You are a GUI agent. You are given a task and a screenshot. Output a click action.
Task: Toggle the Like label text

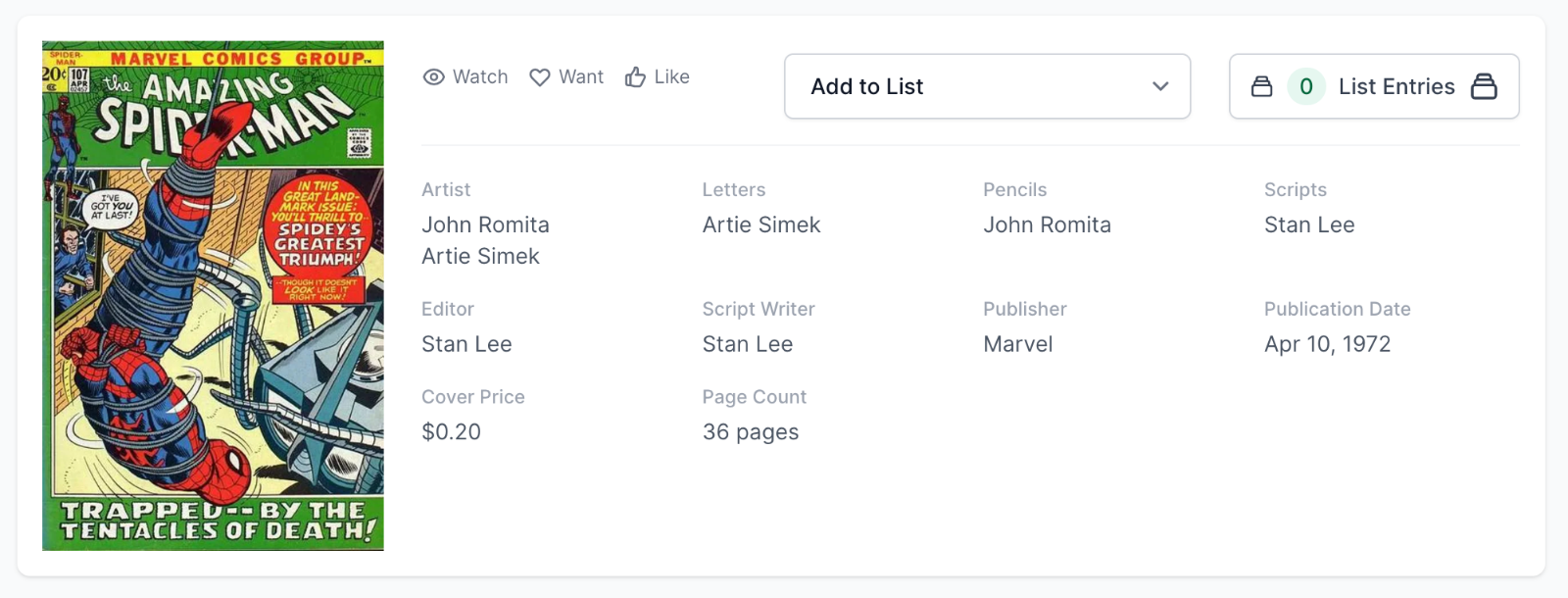(x=671, y=77)
